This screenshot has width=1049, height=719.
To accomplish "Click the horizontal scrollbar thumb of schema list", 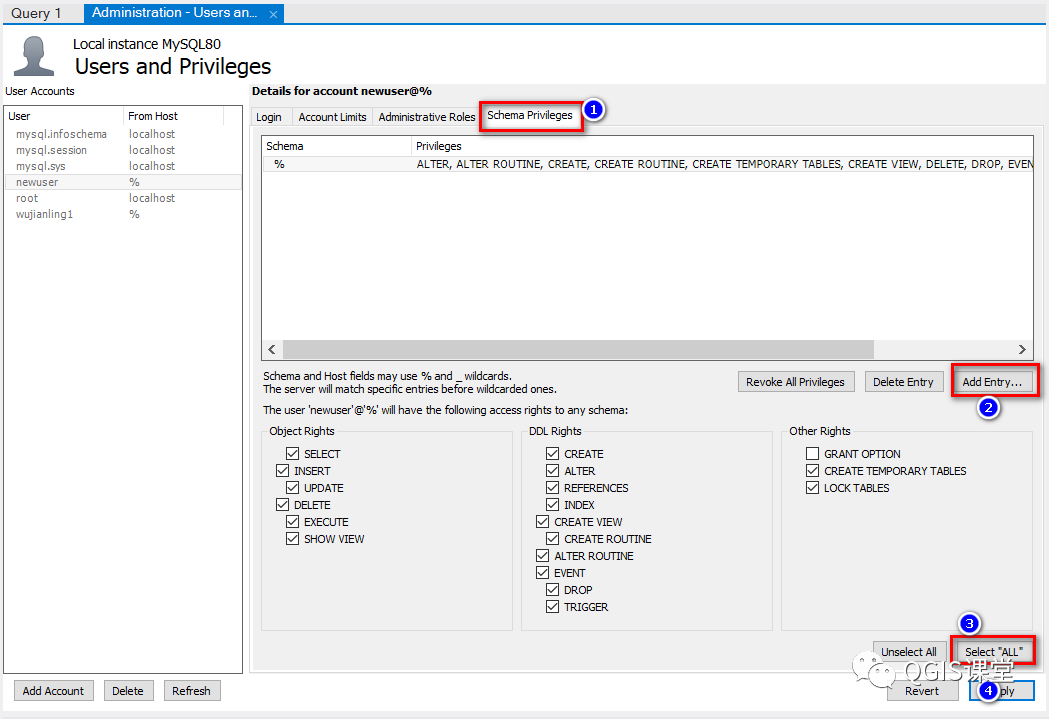I will tap(578, 349).
